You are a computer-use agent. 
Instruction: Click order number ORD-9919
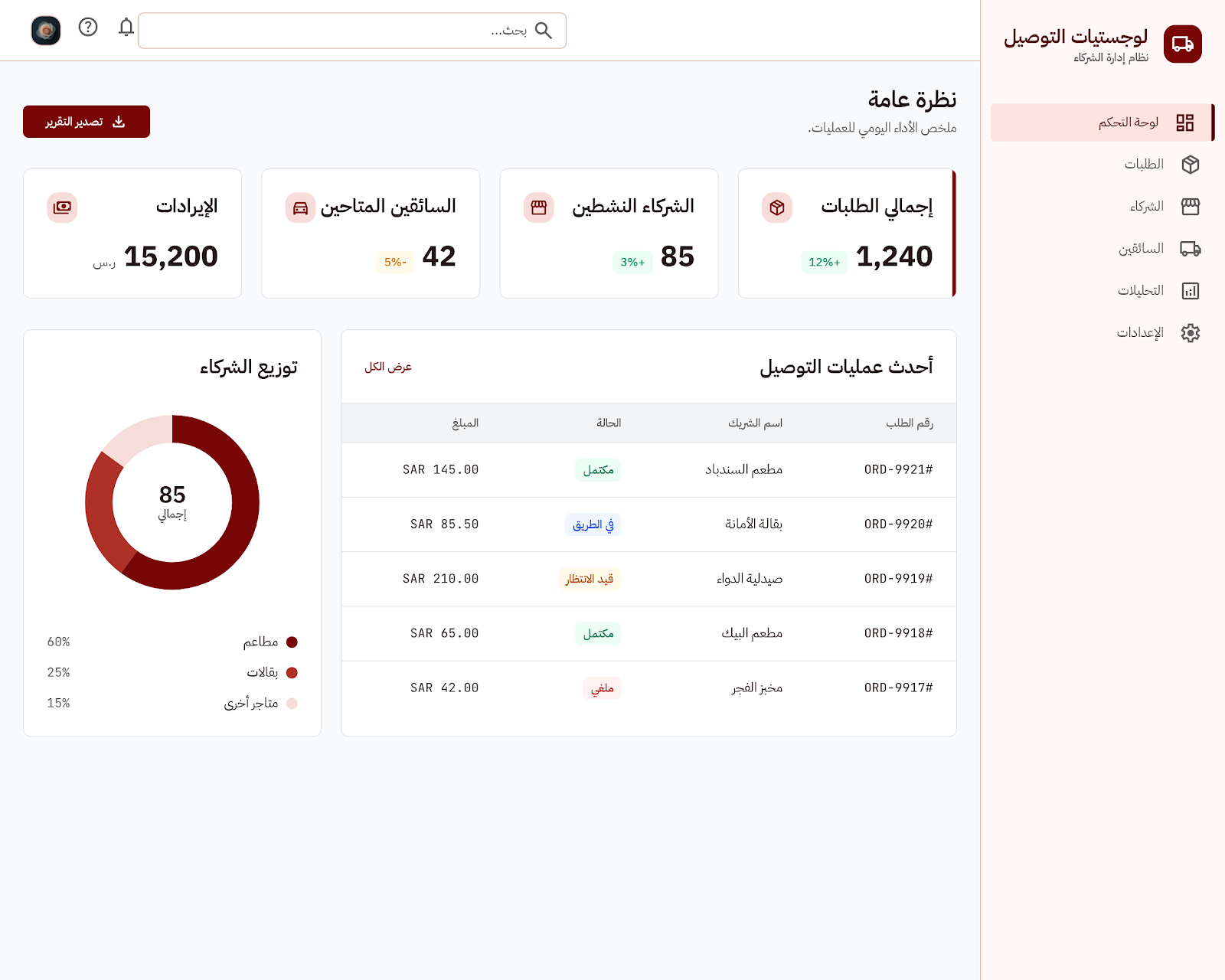click(898, 579)
